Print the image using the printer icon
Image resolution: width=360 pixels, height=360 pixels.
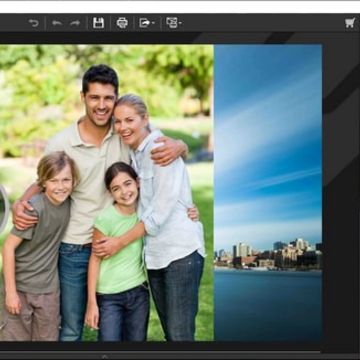point(122,23)
